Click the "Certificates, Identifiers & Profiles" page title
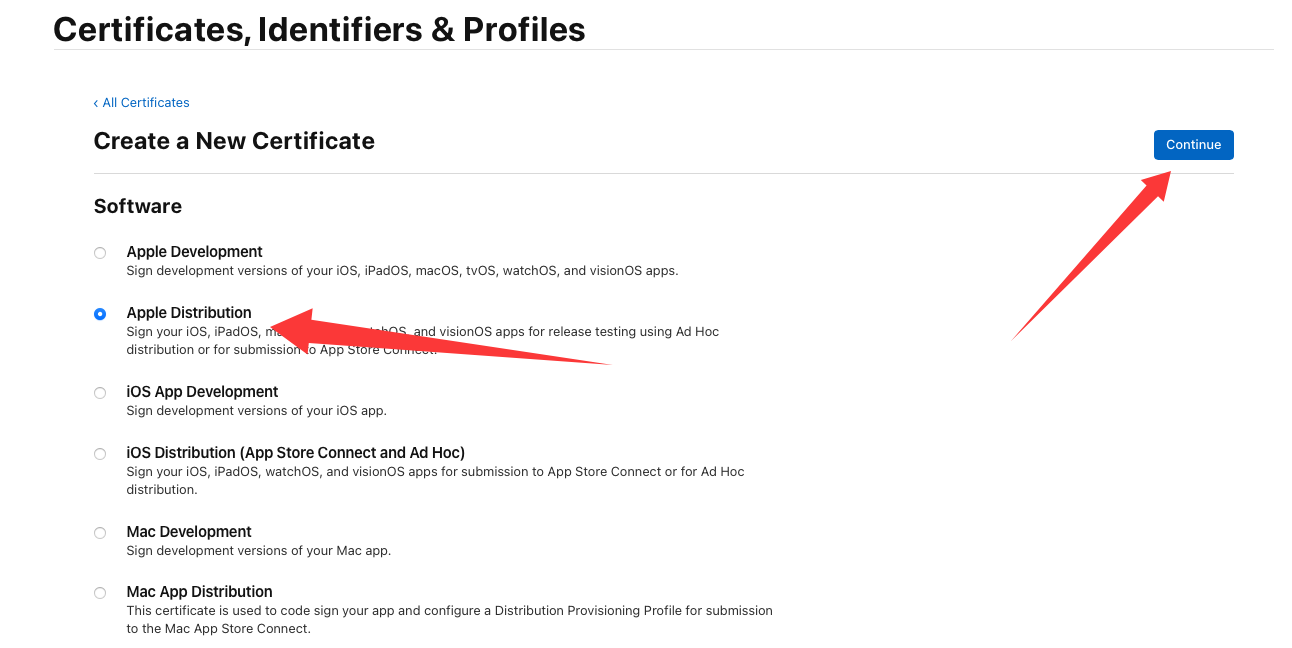This screenshot has height=648, width=1292. click(x=319, y=30)
